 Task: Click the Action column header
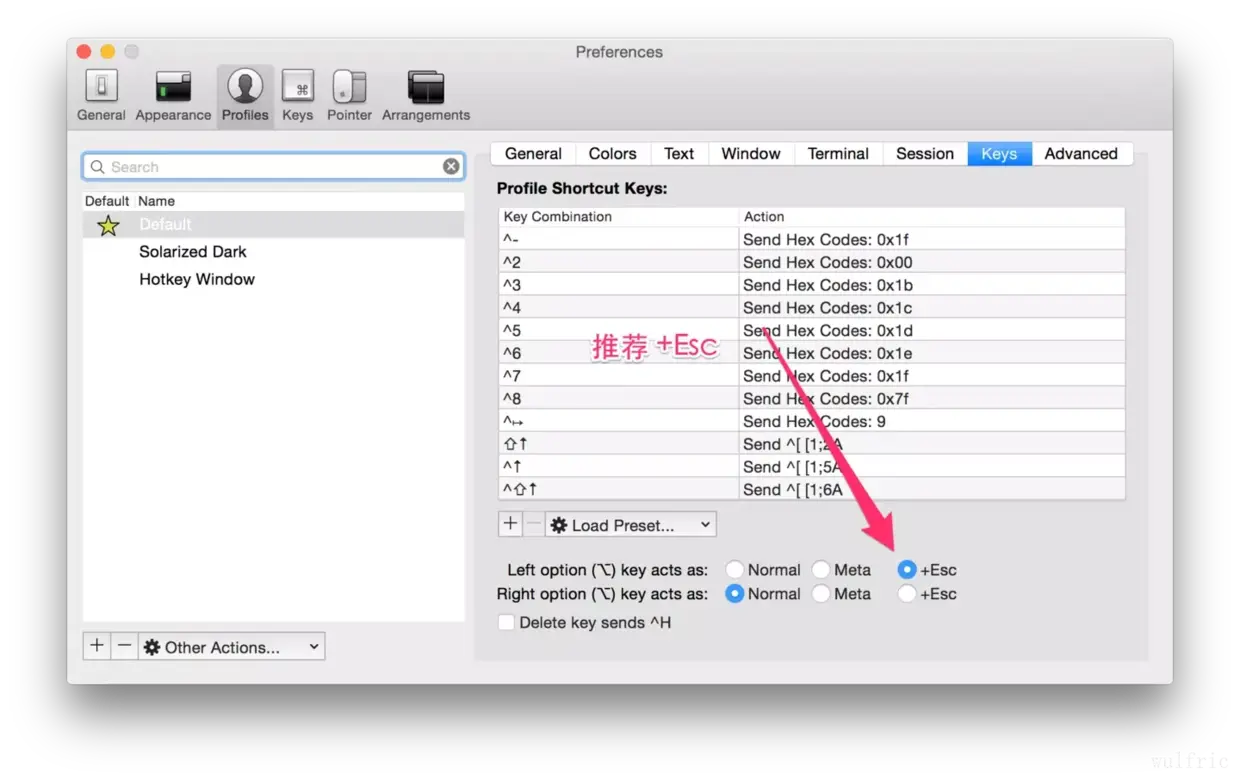[x=932, y=217]
